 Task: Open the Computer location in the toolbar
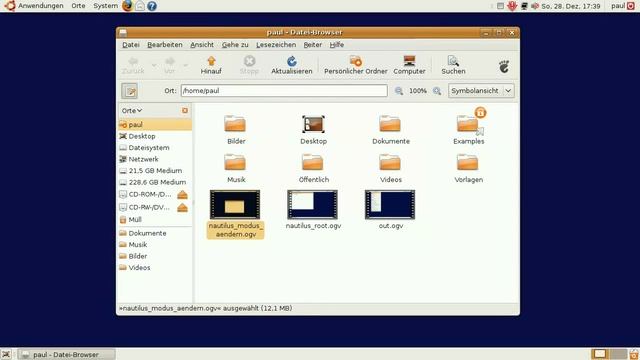click(x=409, y=65)
